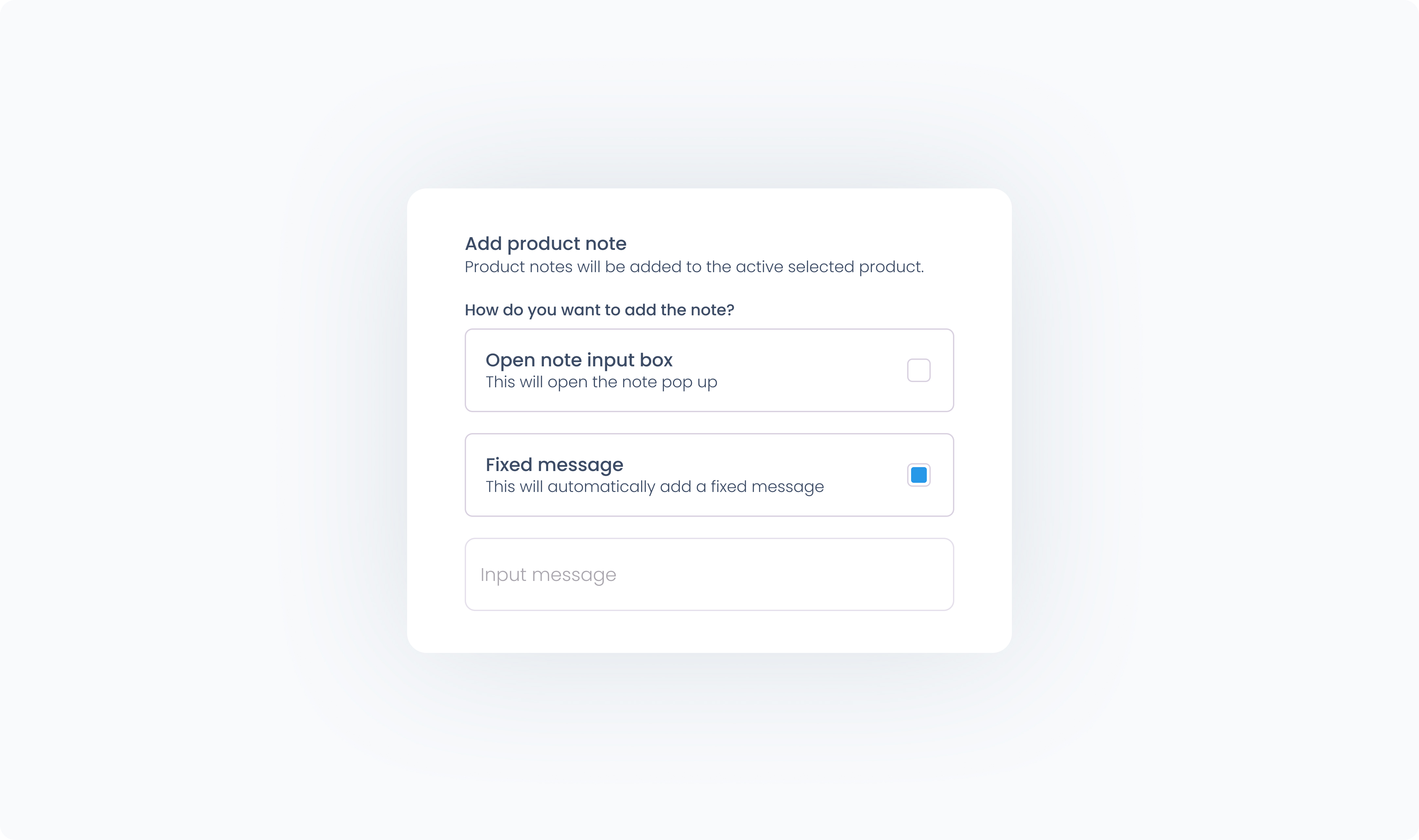The height and width of the screenshot is (840, 1419).
Task: Click the word "pop" in the note description
Action: 677,383
